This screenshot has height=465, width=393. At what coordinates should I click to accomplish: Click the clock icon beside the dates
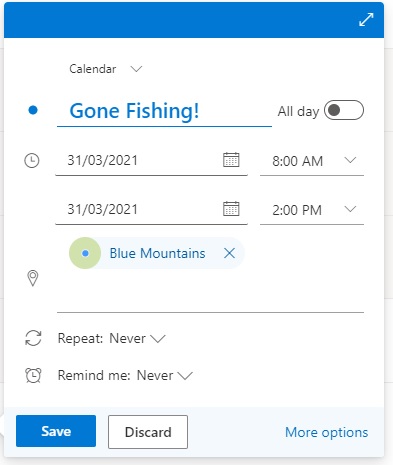(x=32, y=160)
